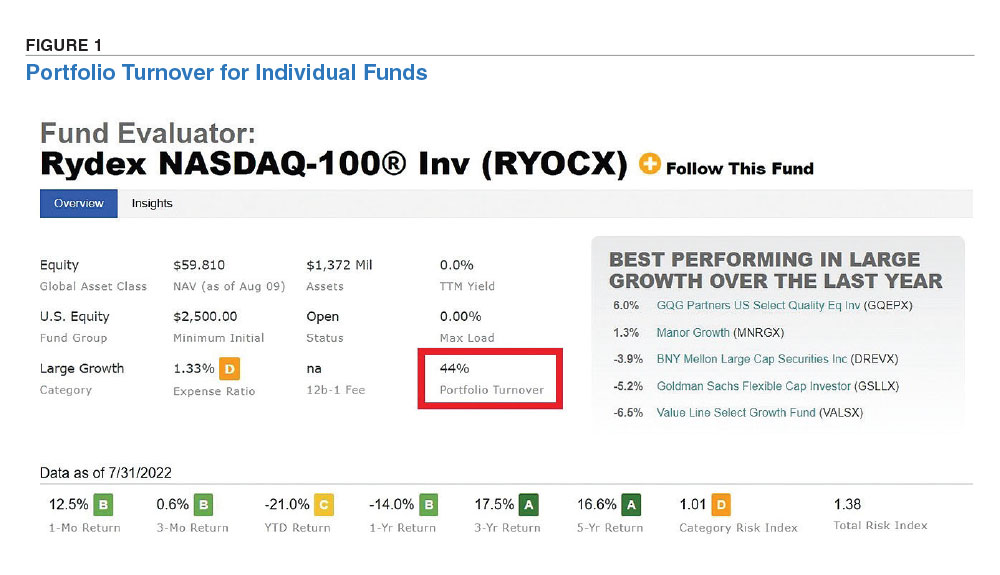
Task: Click the 6.0% return beside GQG Partners
Action: tap(626, 305)
